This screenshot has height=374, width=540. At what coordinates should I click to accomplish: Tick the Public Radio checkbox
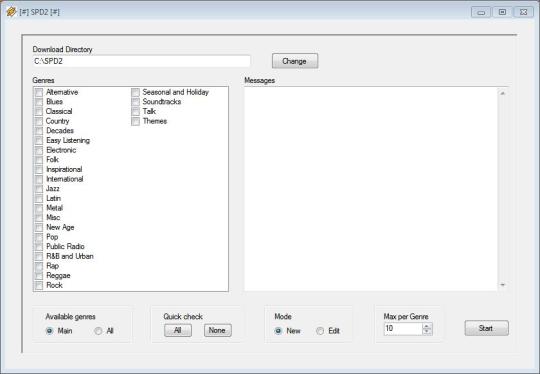[39, 247]
